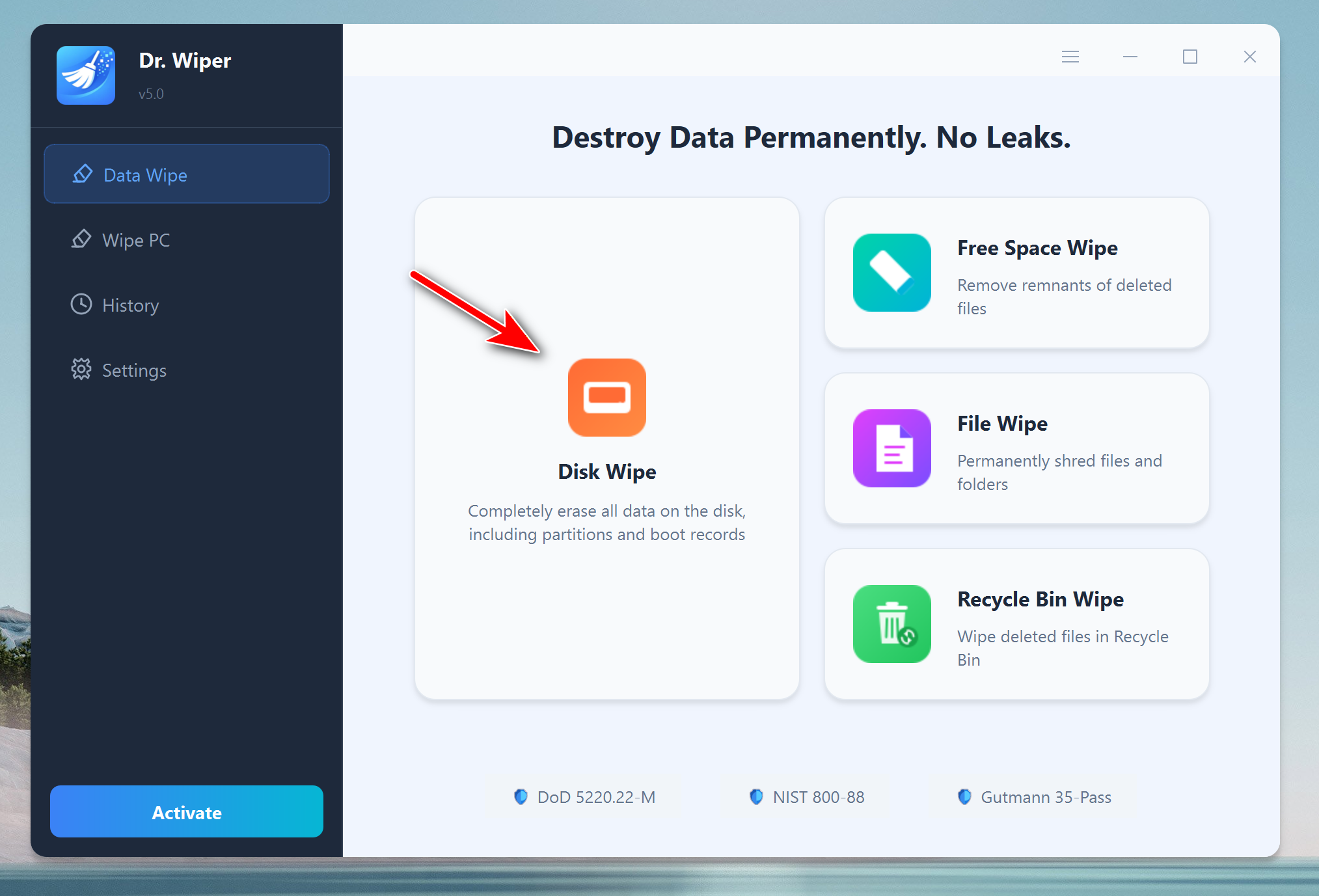Open the hamburger menu in title bar
The width and height of the screenshot is (1319, 896).
(1070, 57)
